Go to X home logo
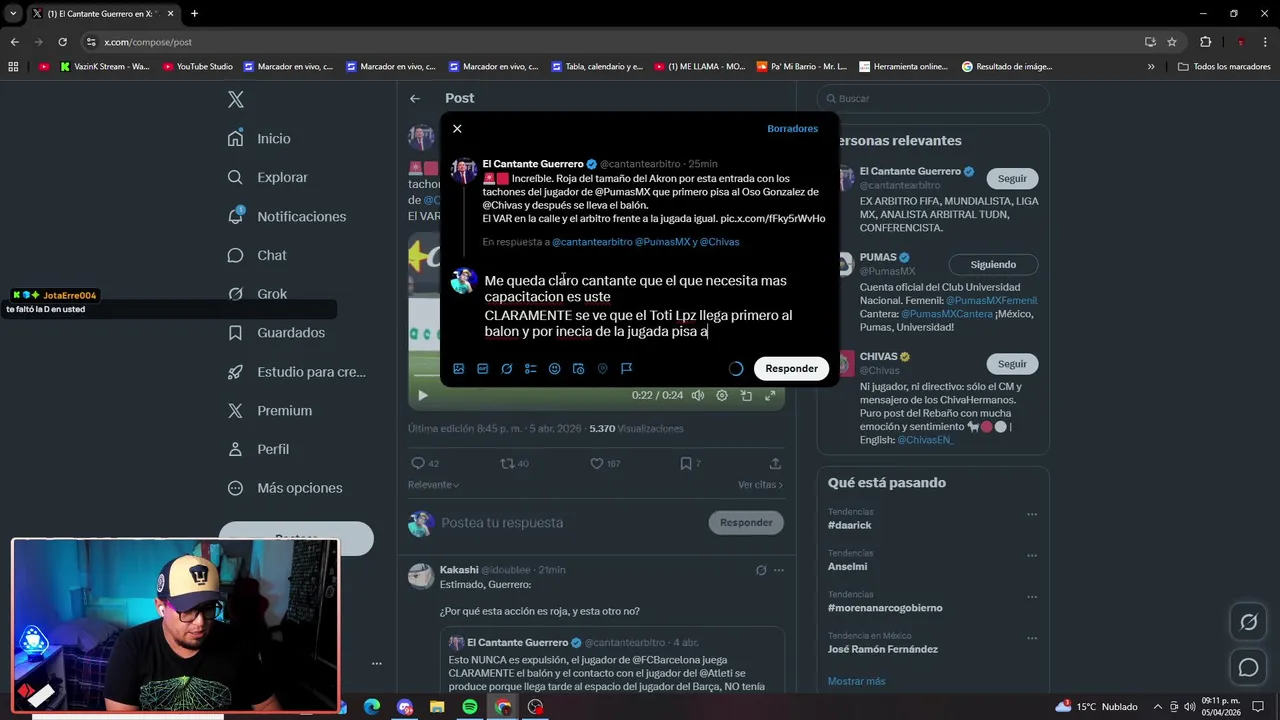Screen dimensions: 1280x720 (236, 99)
